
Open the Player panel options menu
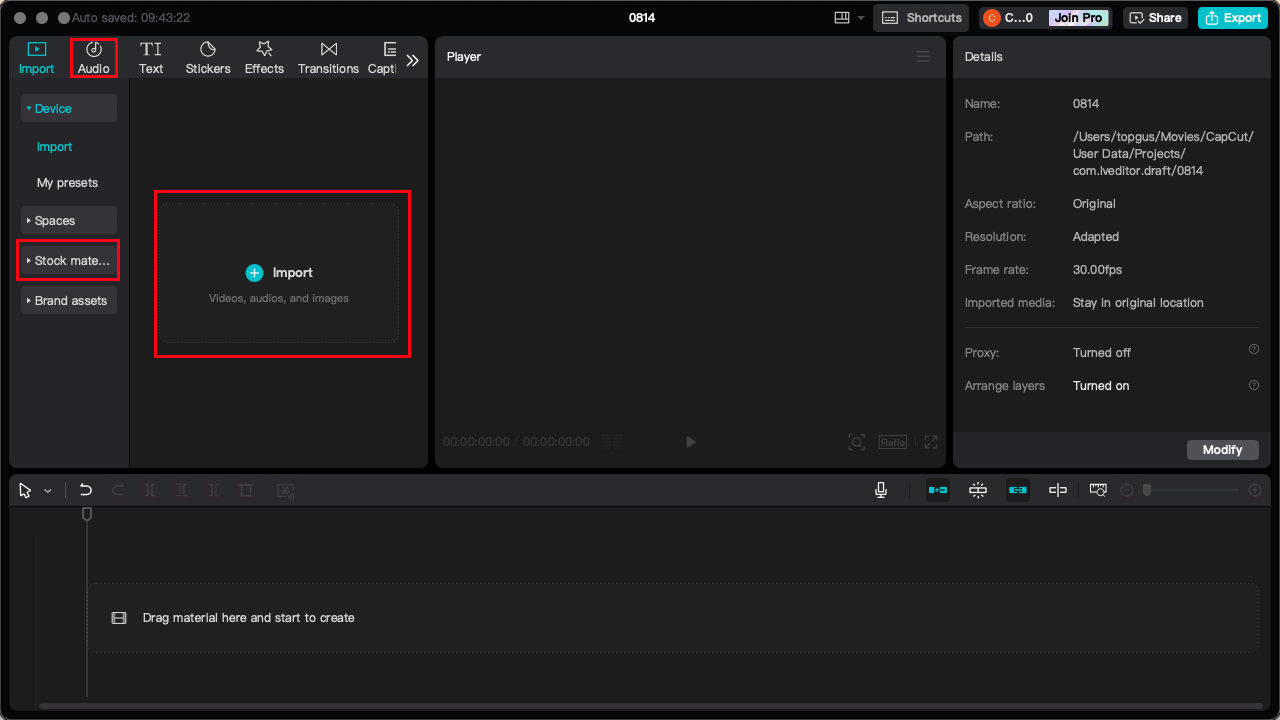(x=923, y=56)
